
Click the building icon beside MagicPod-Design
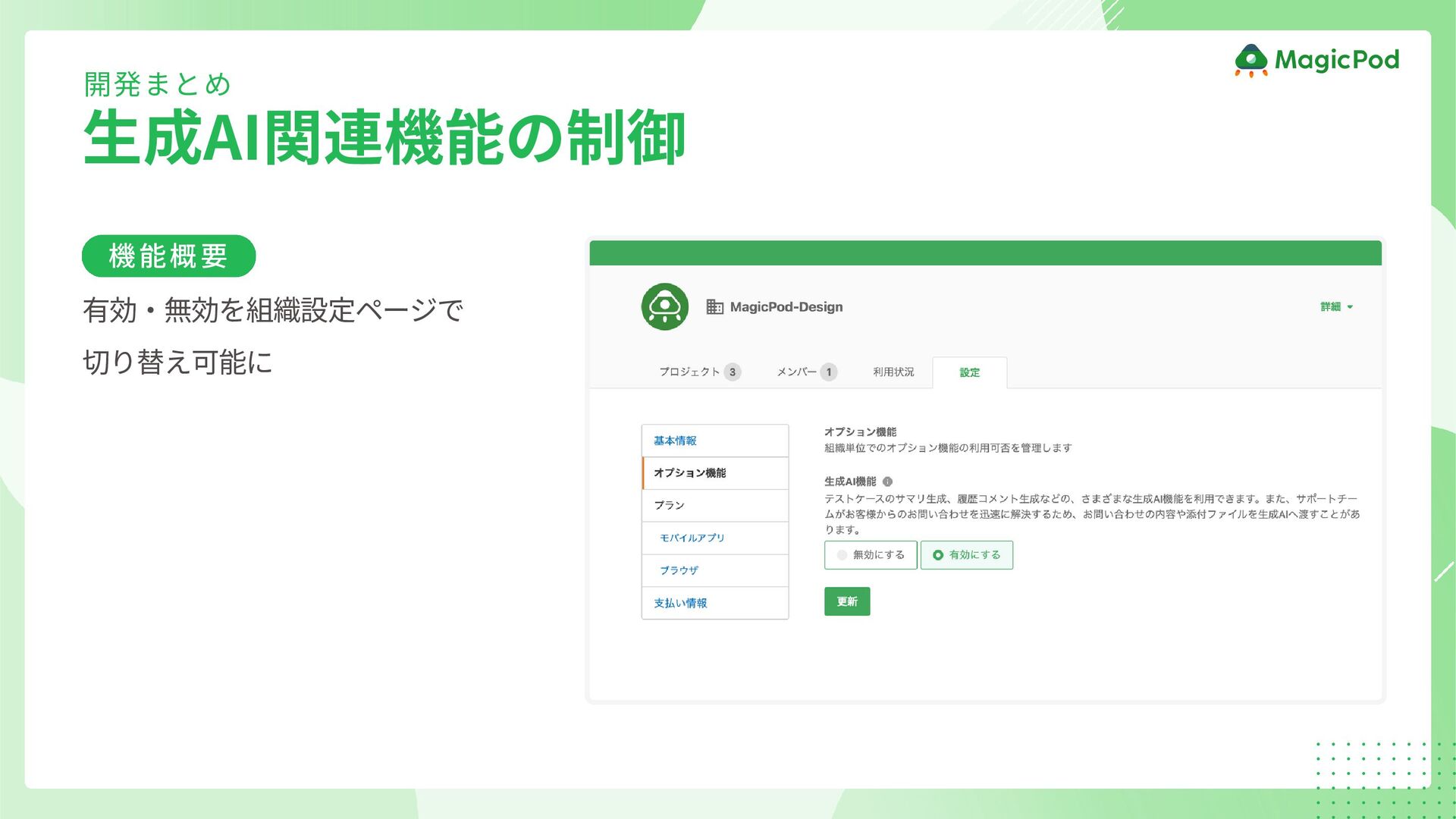click(714, 306)
